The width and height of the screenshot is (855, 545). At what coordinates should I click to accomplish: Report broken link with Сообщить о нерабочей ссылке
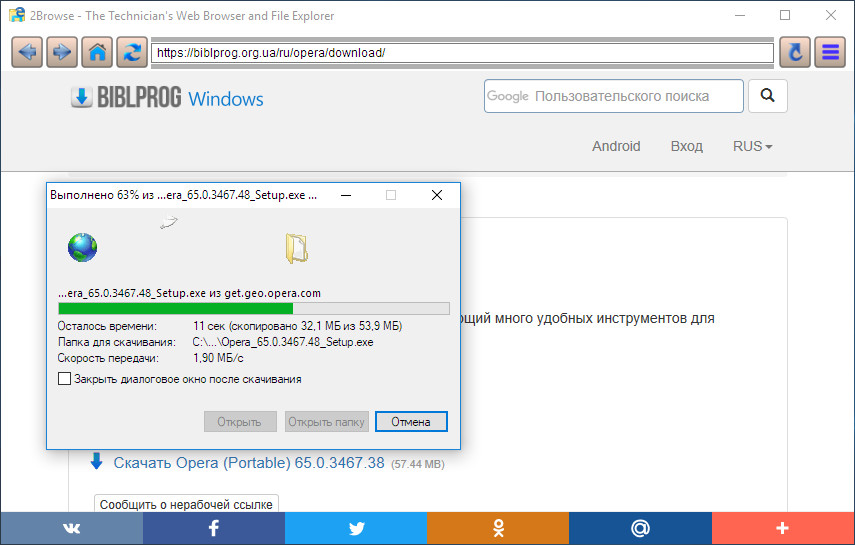[186, 505]
